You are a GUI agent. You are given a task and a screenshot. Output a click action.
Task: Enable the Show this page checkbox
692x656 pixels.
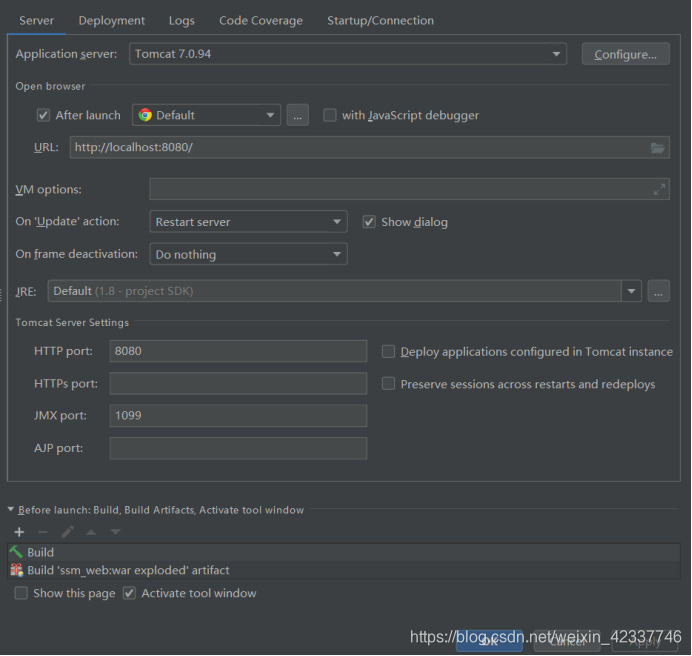[21, 593]
